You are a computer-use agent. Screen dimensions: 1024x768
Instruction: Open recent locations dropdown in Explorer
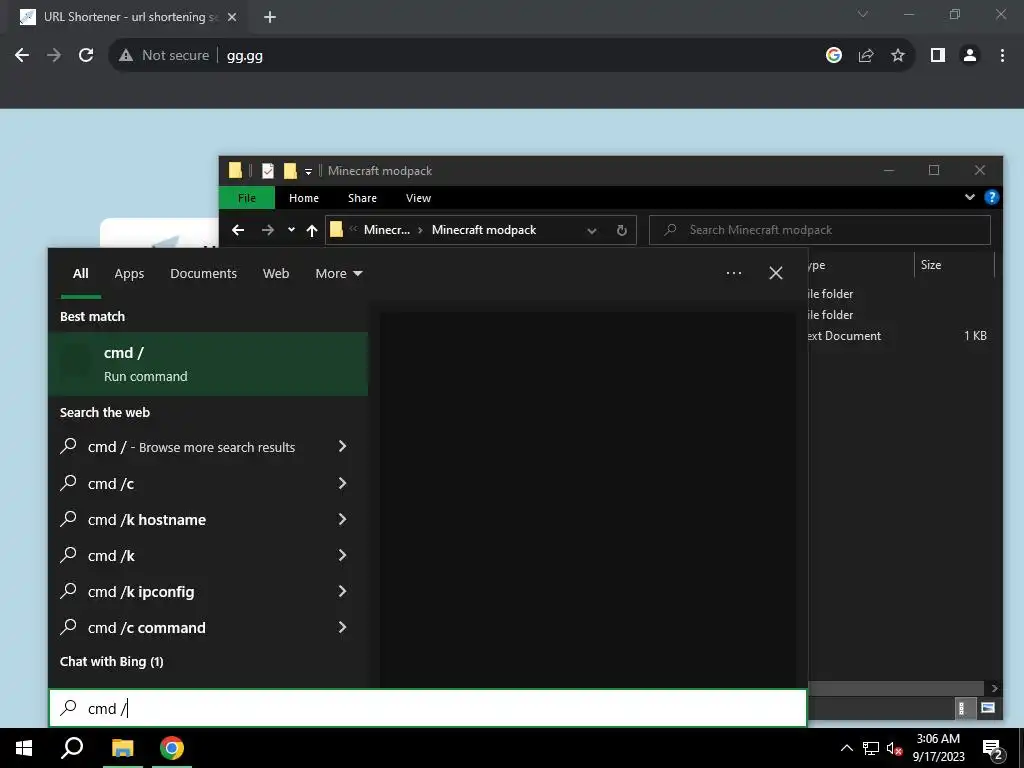291,230
